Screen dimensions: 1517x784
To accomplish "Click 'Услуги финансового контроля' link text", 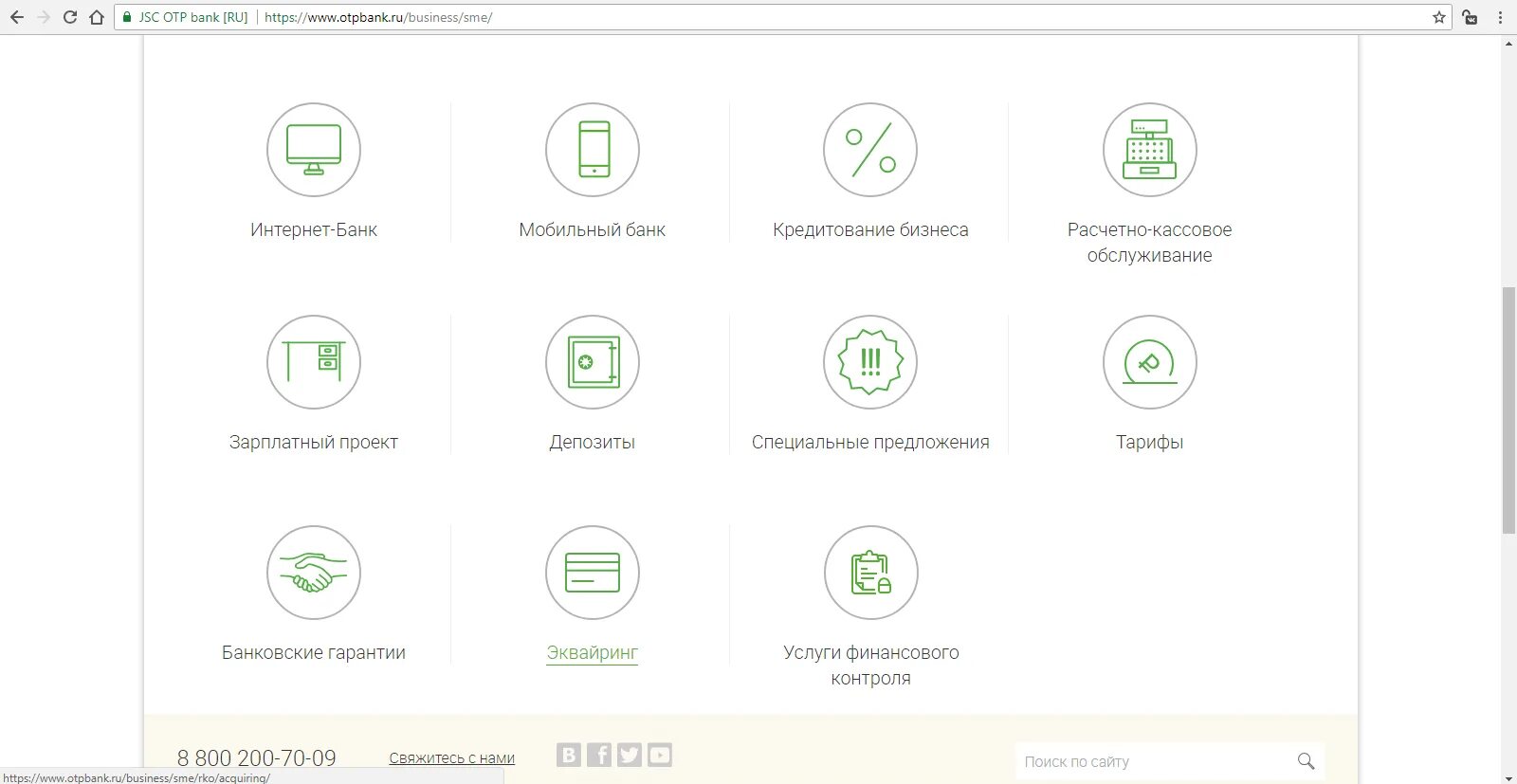I will point(870,665).
